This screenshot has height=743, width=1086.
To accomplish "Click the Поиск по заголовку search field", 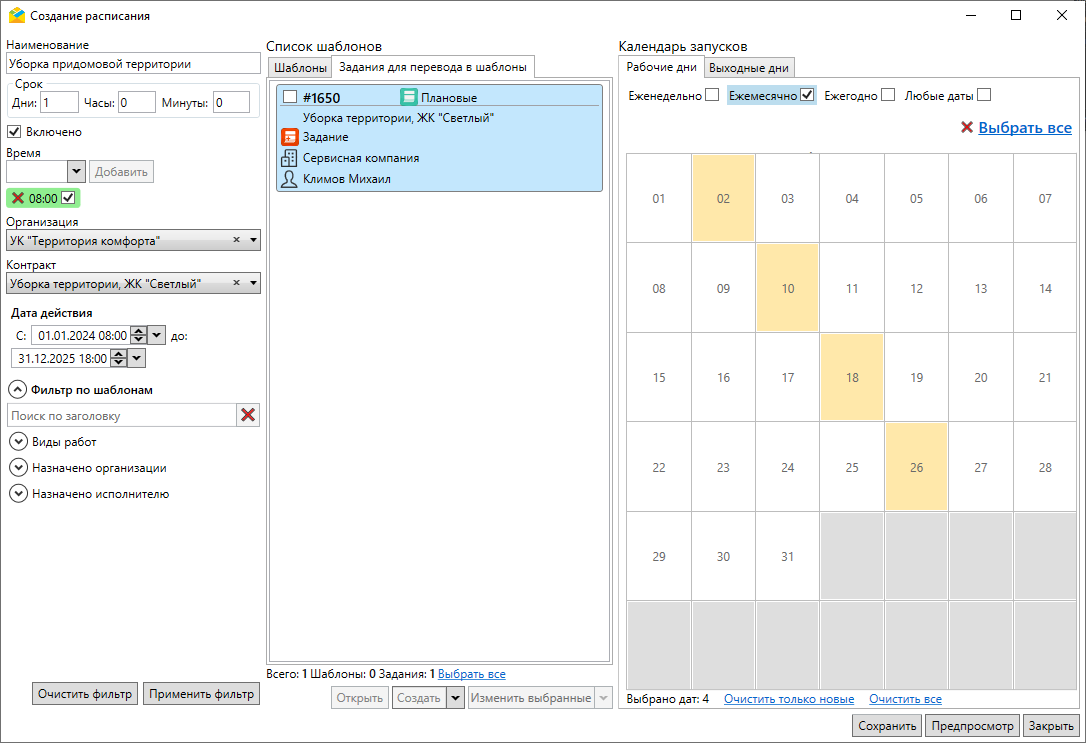I will pyautogui.click(x=121, y=415).
